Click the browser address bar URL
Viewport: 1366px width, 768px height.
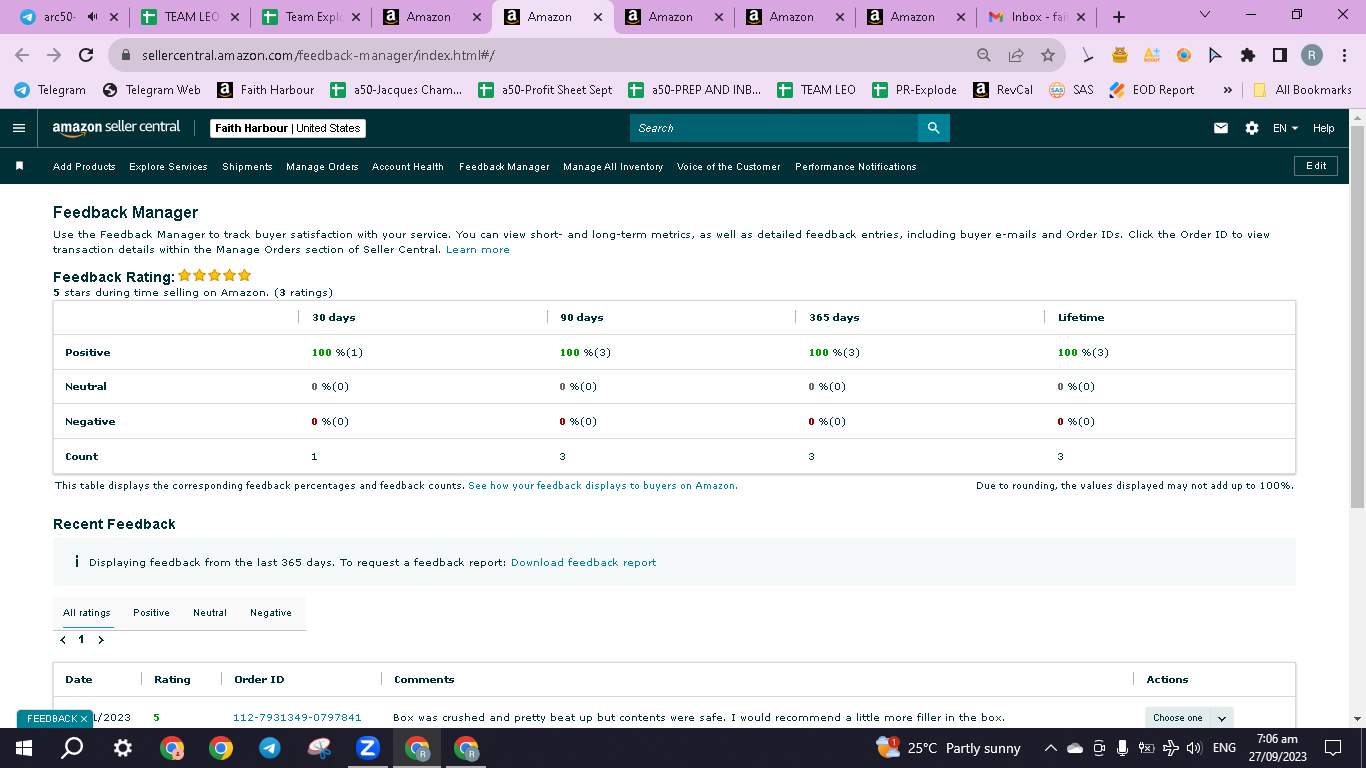[x=318, y=56]
